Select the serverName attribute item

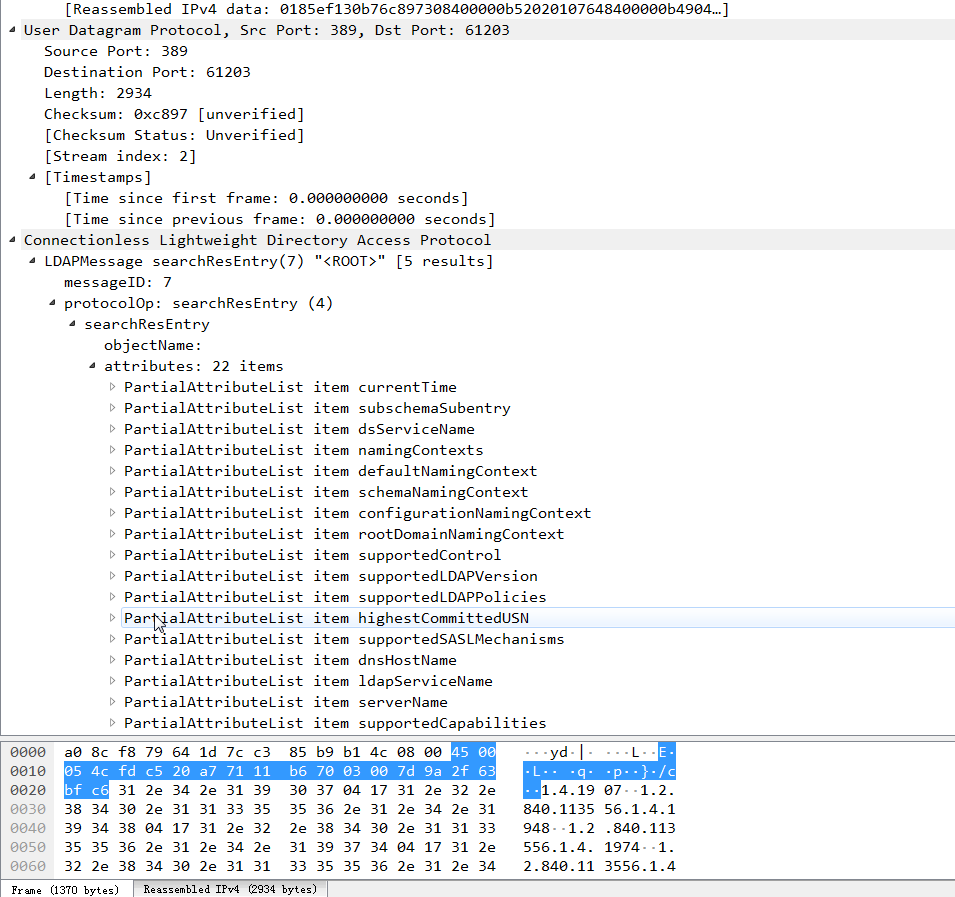[300, 702]
